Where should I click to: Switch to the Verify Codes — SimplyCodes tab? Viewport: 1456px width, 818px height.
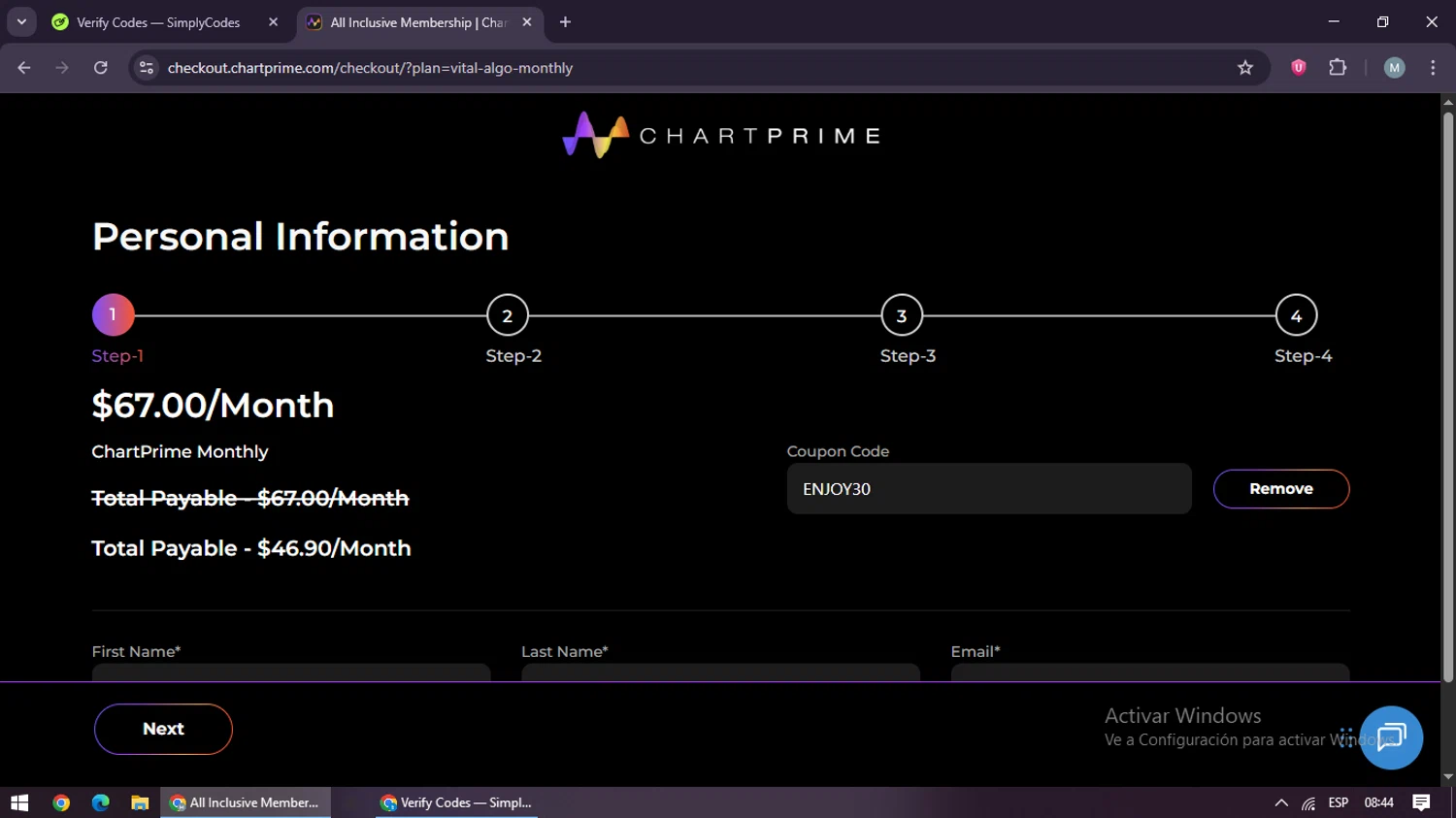click(x=158, y=22)
